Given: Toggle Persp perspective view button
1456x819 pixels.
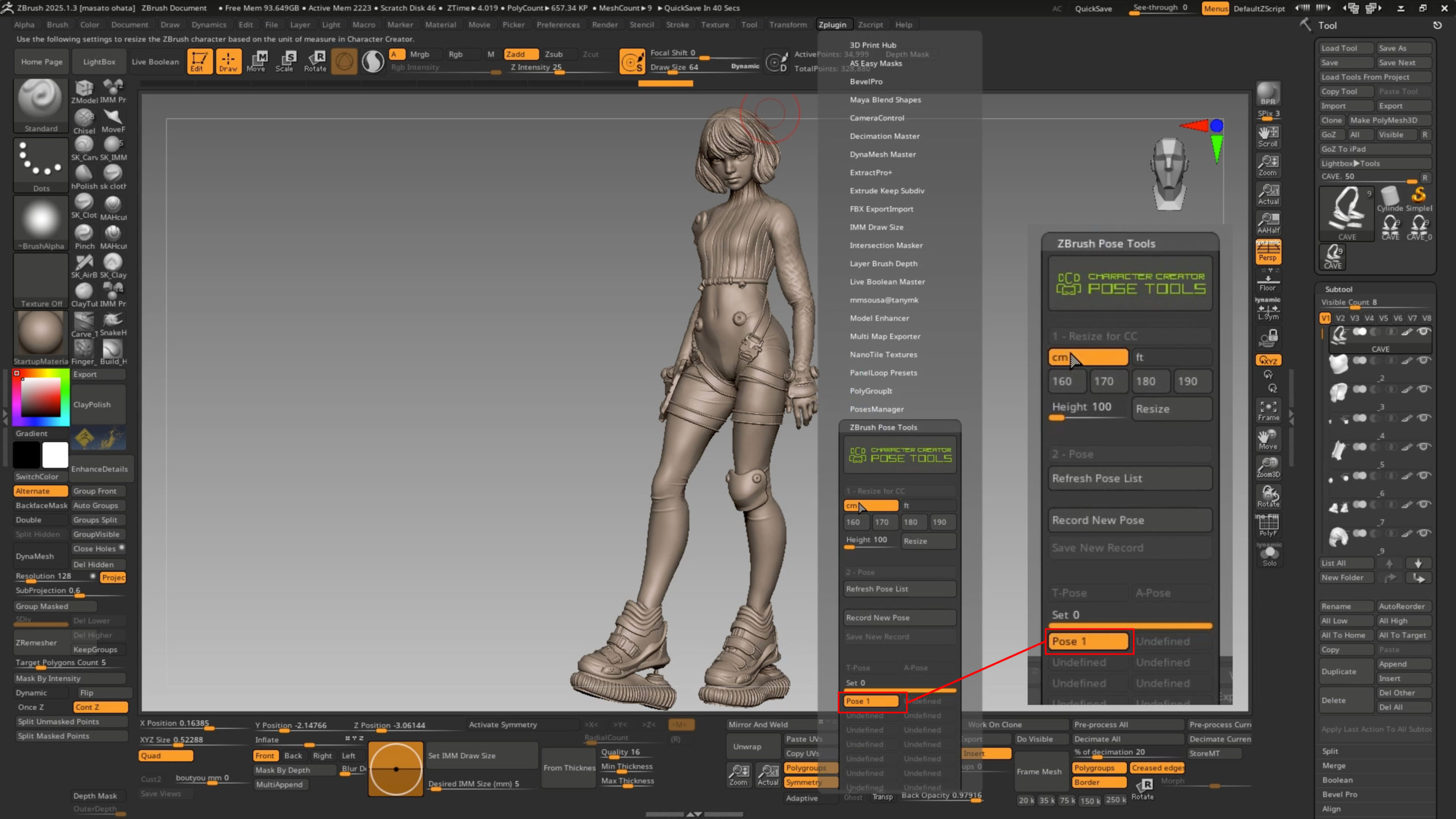Looking at the screenshot, I should (1268, 252).
